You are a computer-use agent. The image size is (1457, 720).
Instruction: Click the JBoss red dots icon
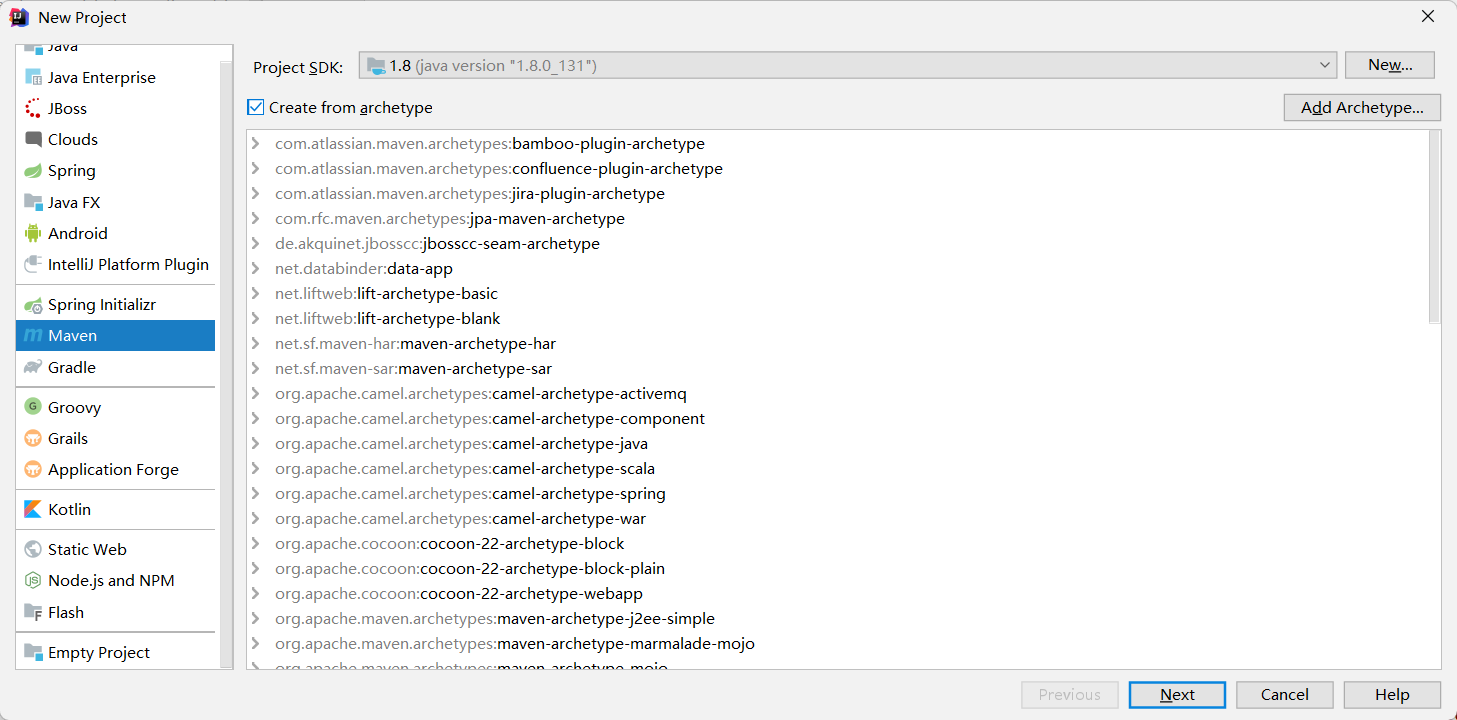coord(33,108)
